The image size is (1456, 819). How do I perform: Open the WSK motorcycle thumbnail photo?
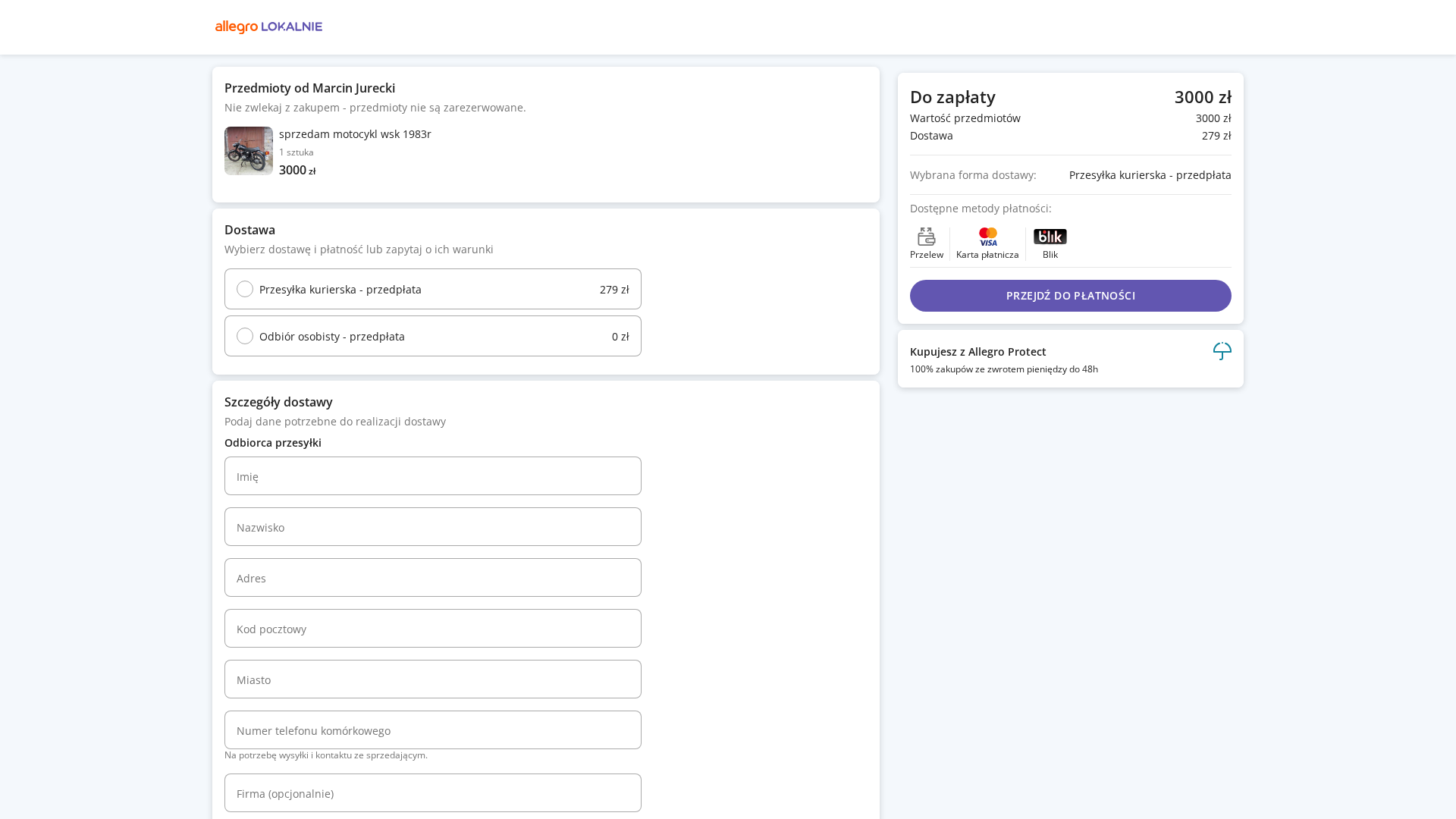coord(249,151)
